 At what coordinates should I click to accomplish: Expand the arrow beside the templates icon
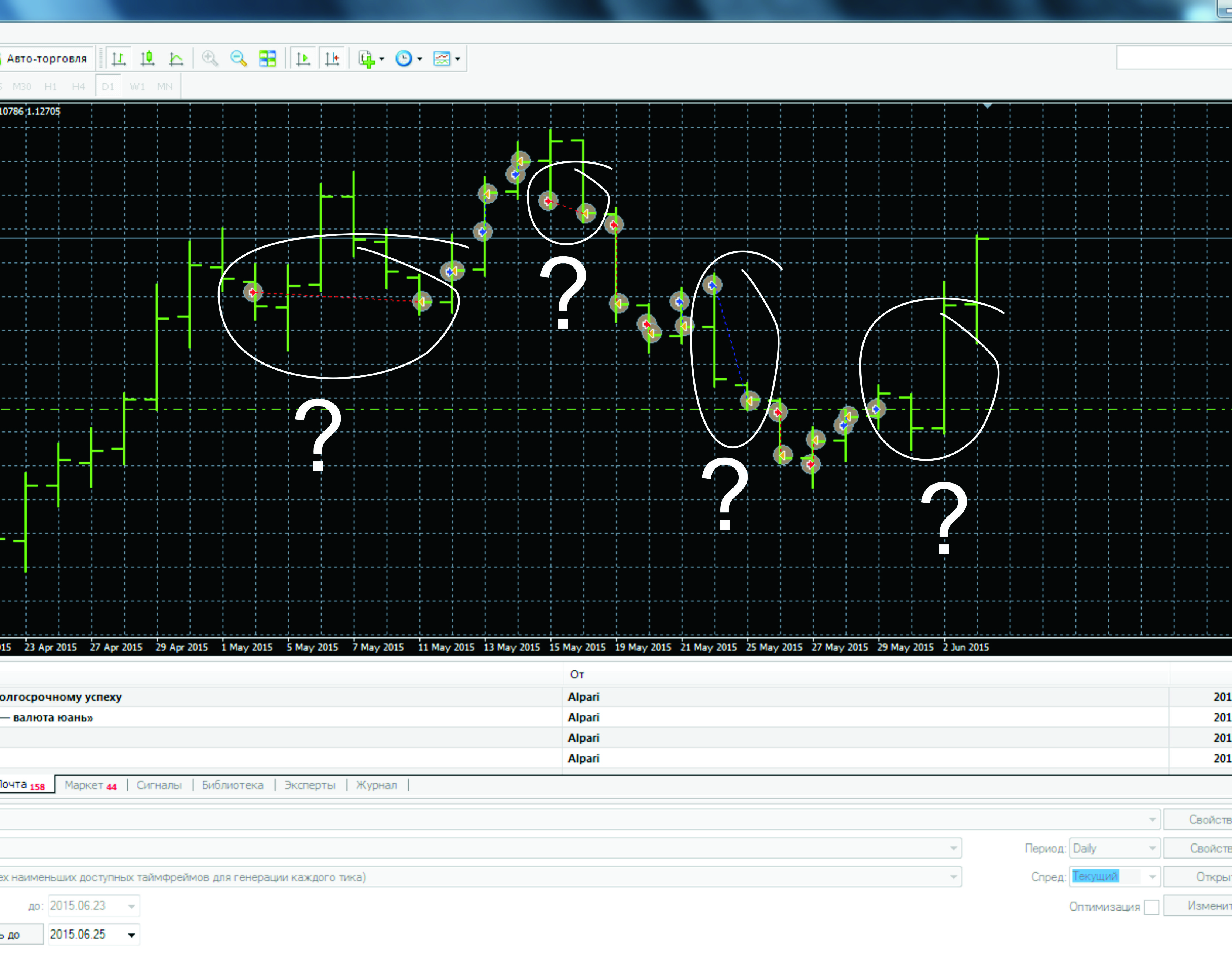point(457,59)
